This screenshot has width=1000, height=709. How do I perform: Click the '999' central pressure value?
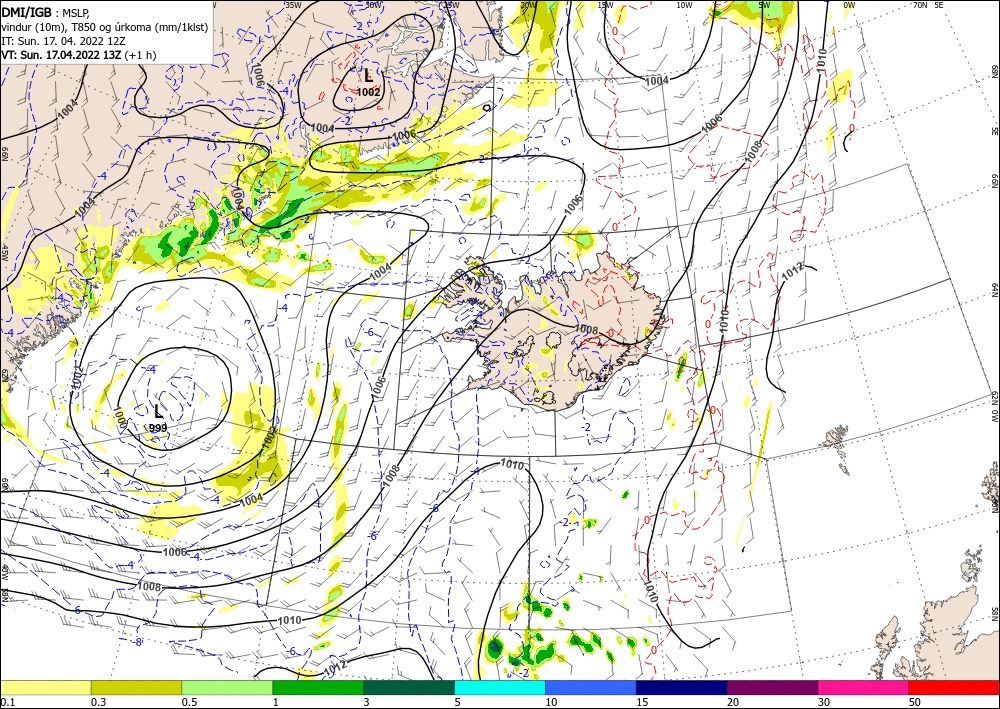pos(158,427)
